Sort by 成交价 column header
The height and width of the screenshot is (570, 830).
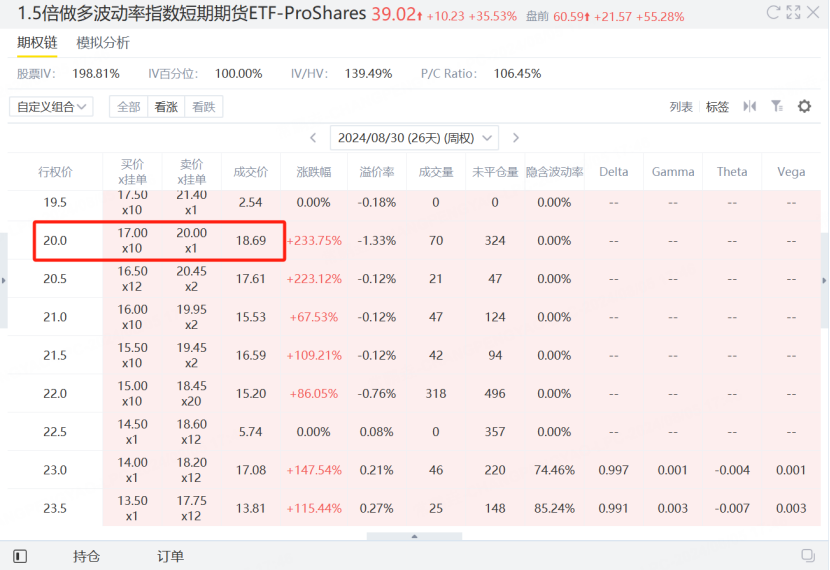251,172
